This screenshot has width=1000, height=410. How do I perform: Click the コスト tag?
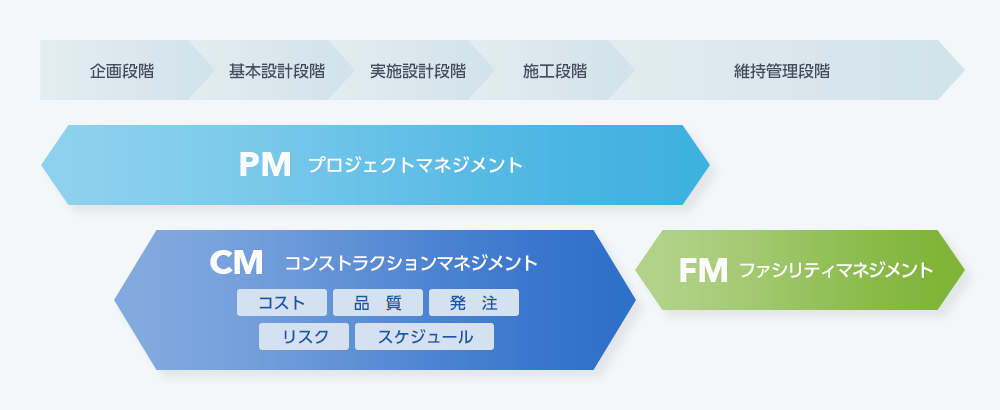click(282, 302)
